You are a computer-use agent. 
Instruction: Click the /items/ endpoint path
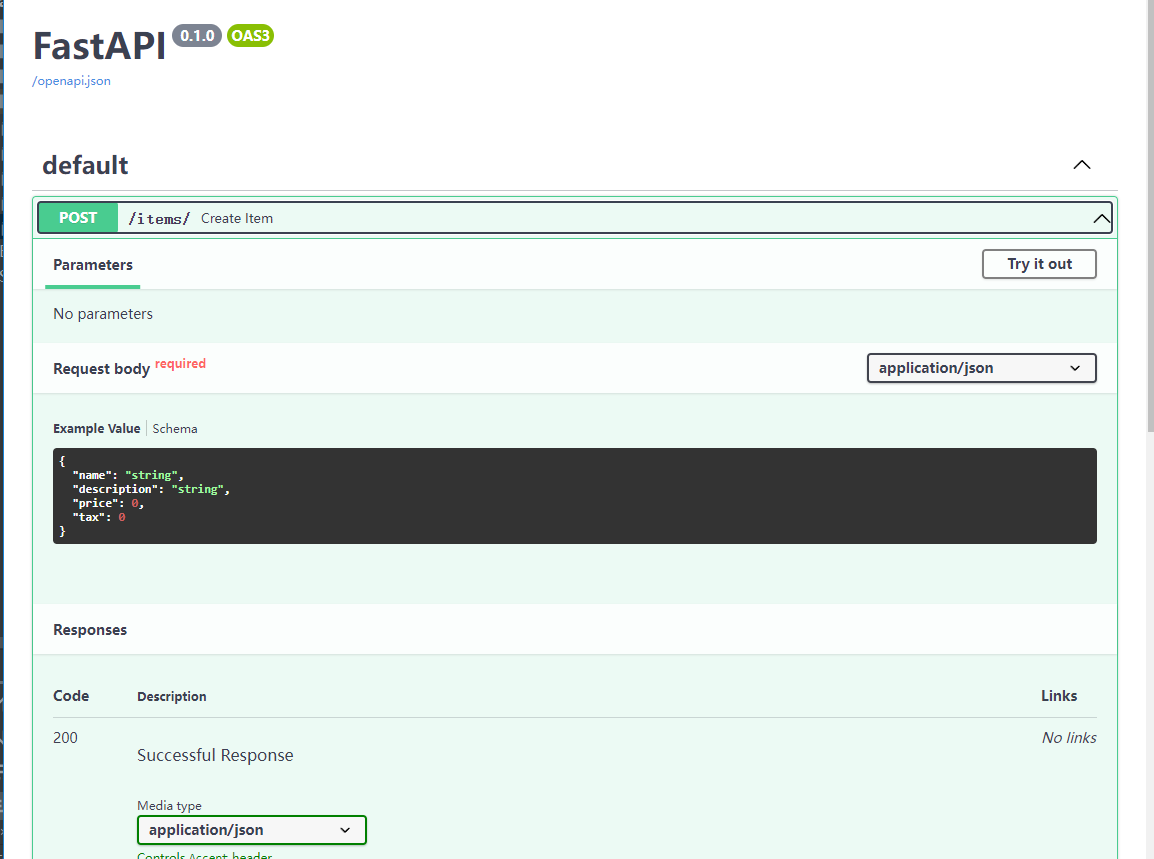coord(159,219)
